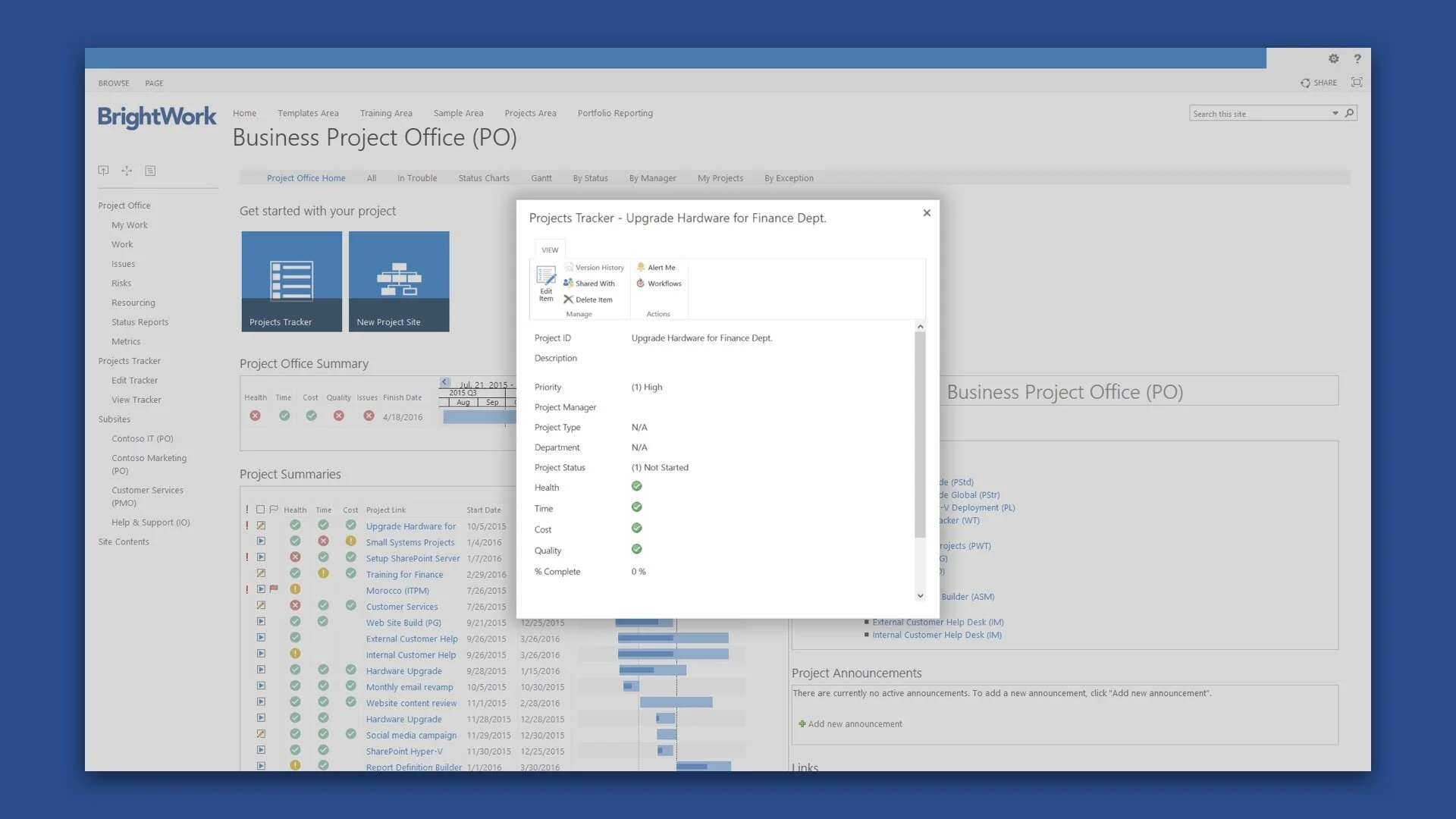
Task: Click the Add new announcement link
Action: pyautogui.click(x=854, y=724)
